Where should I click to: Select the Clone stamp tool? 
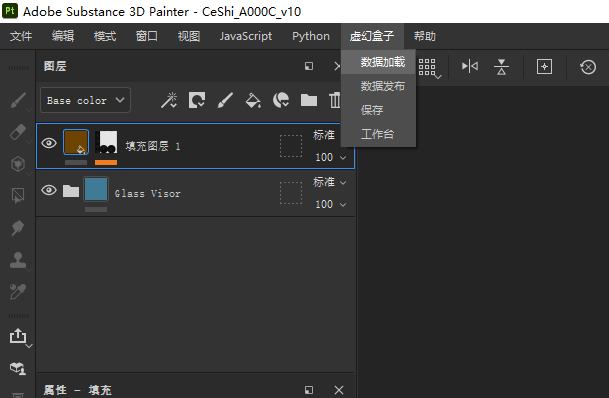(18, 260)
